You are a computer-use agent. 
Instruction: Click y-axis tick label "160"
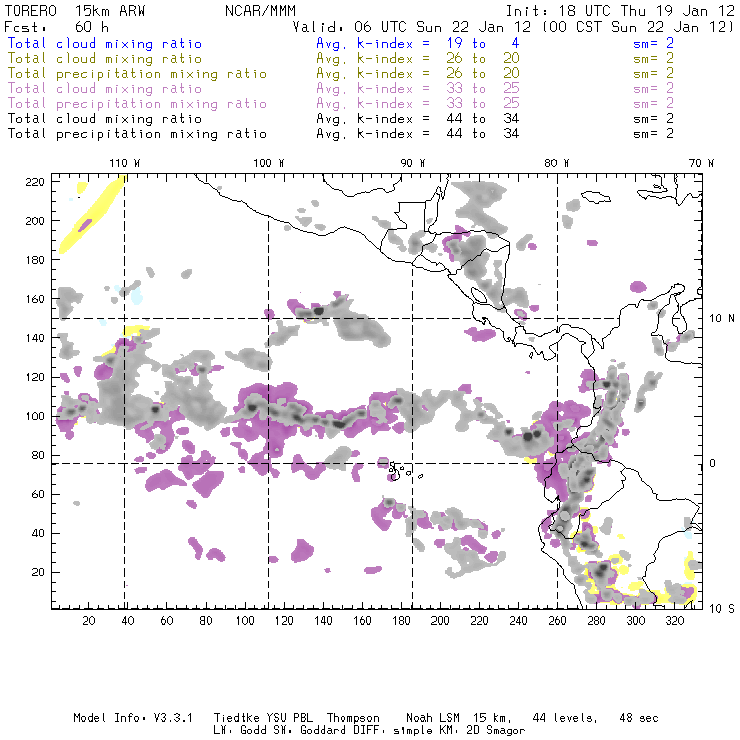coord(35,299)
